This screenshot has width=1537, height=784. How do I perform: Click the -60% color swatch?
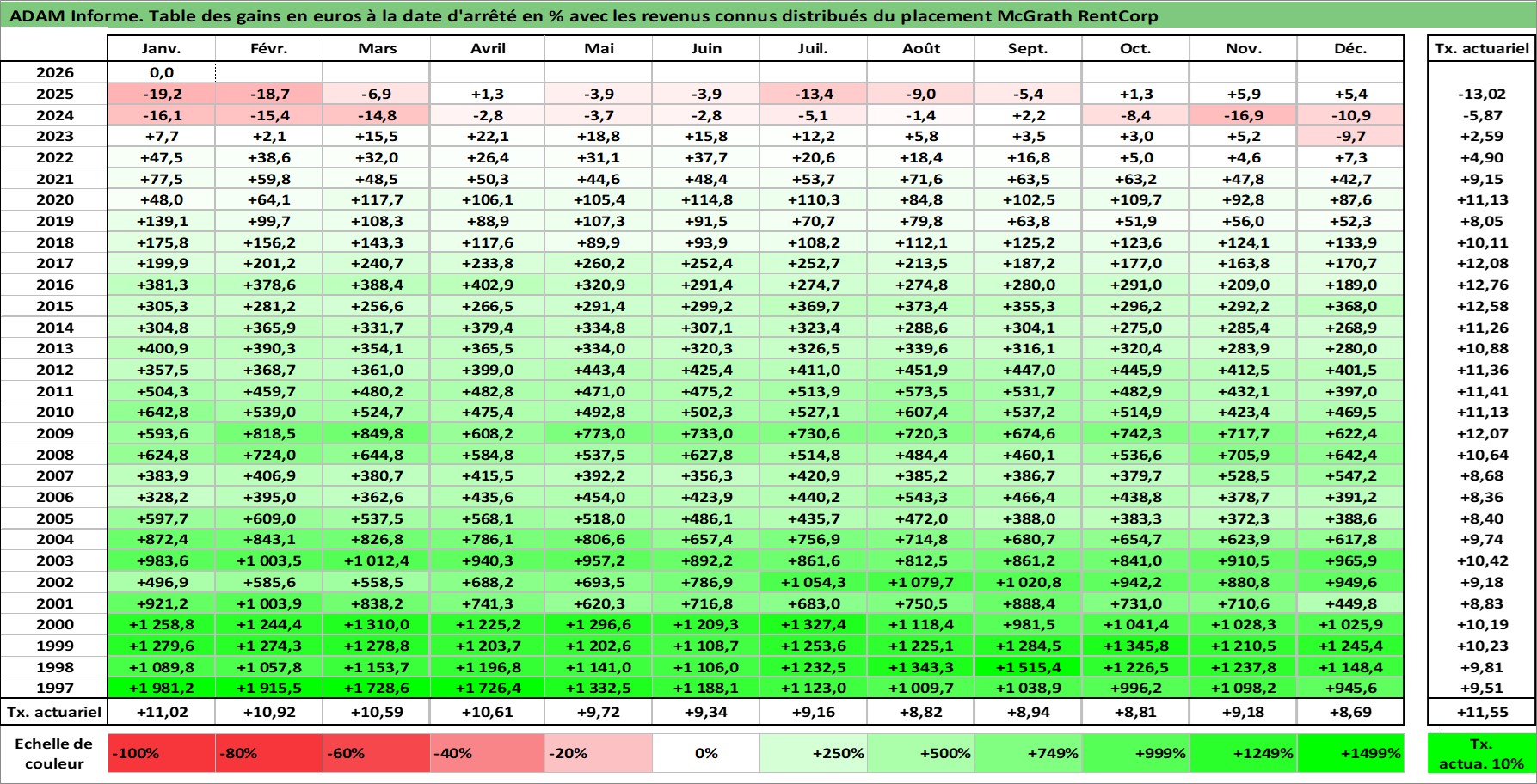(377, 753)
